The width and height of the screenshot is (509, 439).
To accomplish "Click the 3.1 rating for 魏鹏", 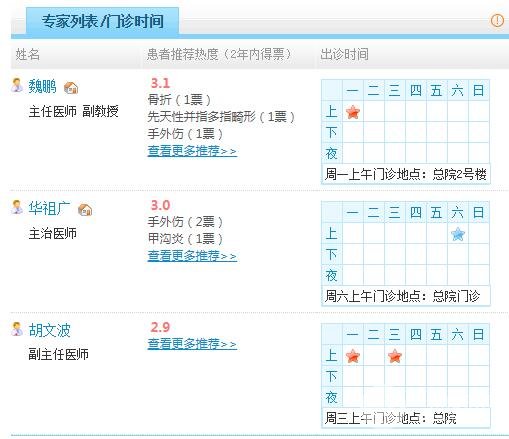I will [x=160, y=83].
